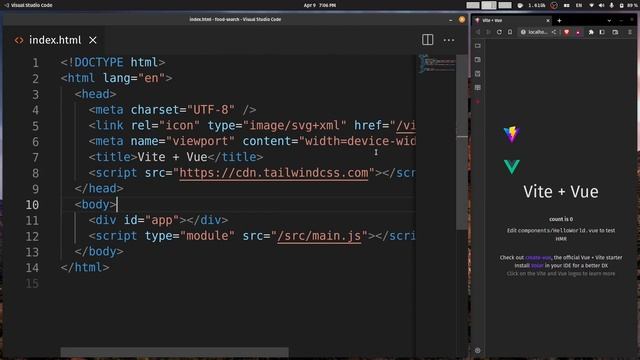Select the Vite + Vue browser tab

(x=511, y=20)
